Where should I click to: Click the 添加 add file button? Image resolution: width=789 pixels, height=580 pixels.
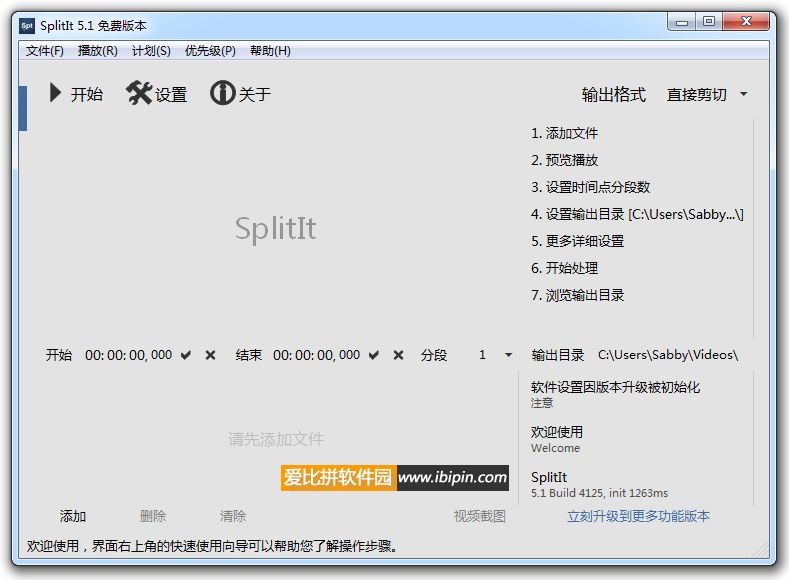pos(73,516)
